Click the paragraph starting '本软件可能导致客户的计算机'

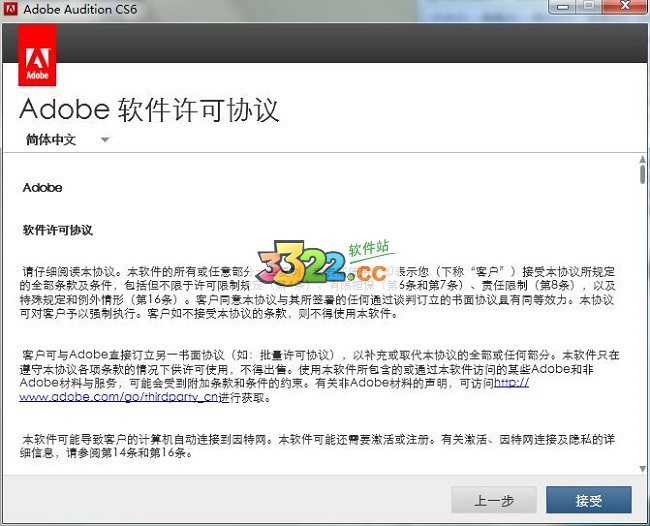point(317,446)
